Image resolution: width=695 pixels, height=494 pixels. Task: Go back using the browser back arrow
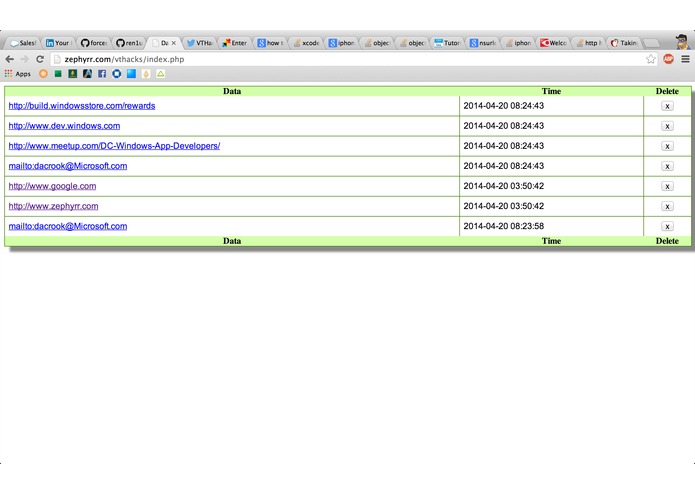(x=10, y=59)
